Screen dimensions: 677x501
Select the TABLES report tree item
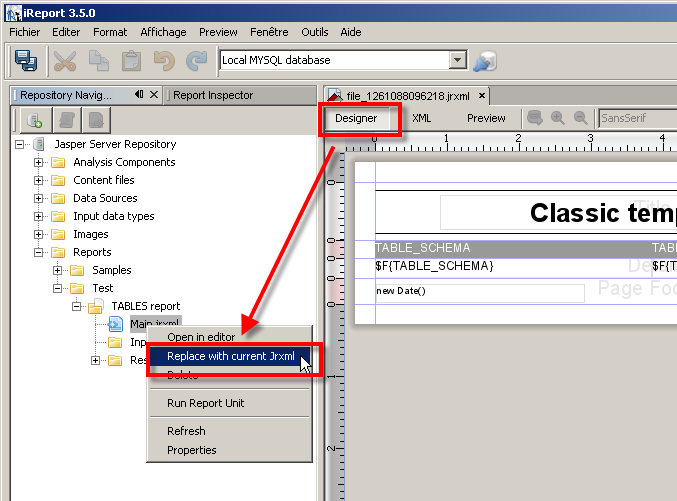coord(146,306)
